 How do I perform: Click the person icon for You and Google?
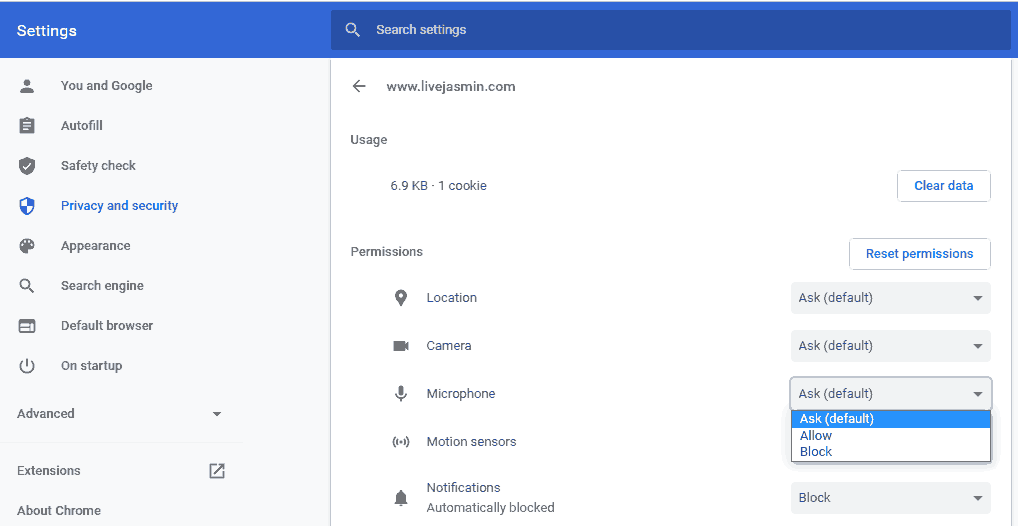click(27, 86)
